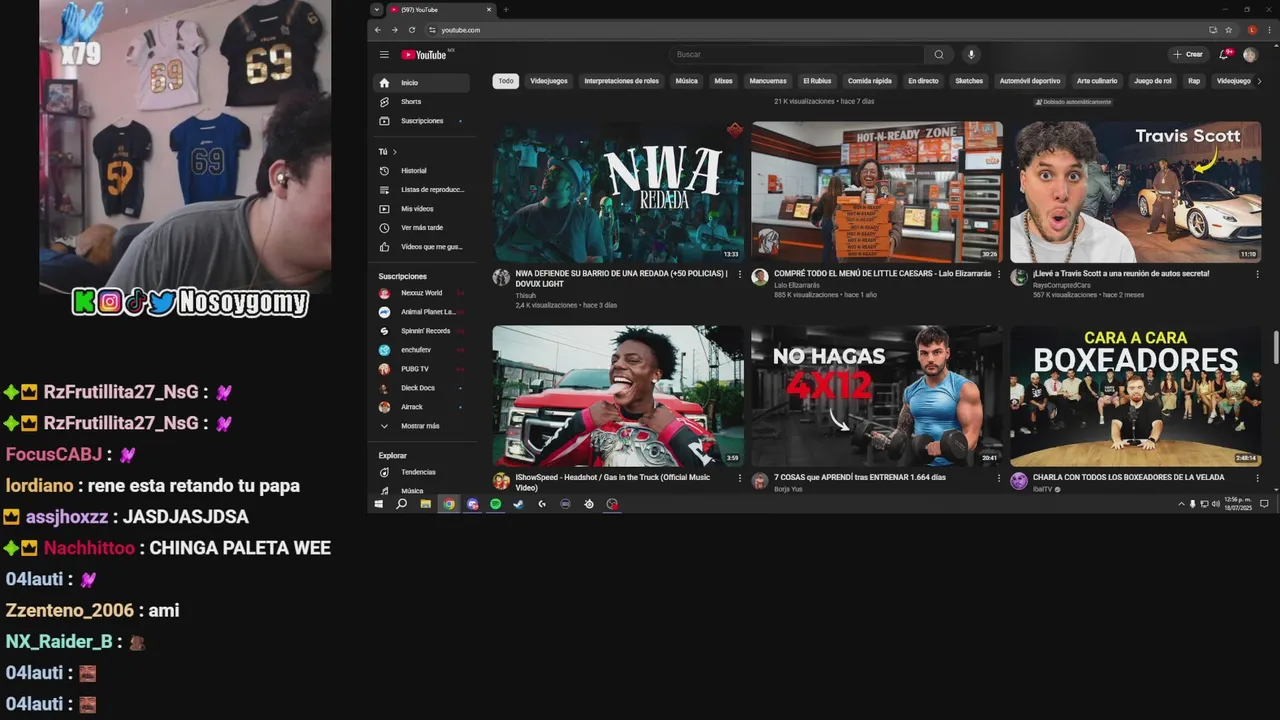Reload the page in browser
Image resolution: width=1280 pixels, height=720 pixels.
point(411,30)
